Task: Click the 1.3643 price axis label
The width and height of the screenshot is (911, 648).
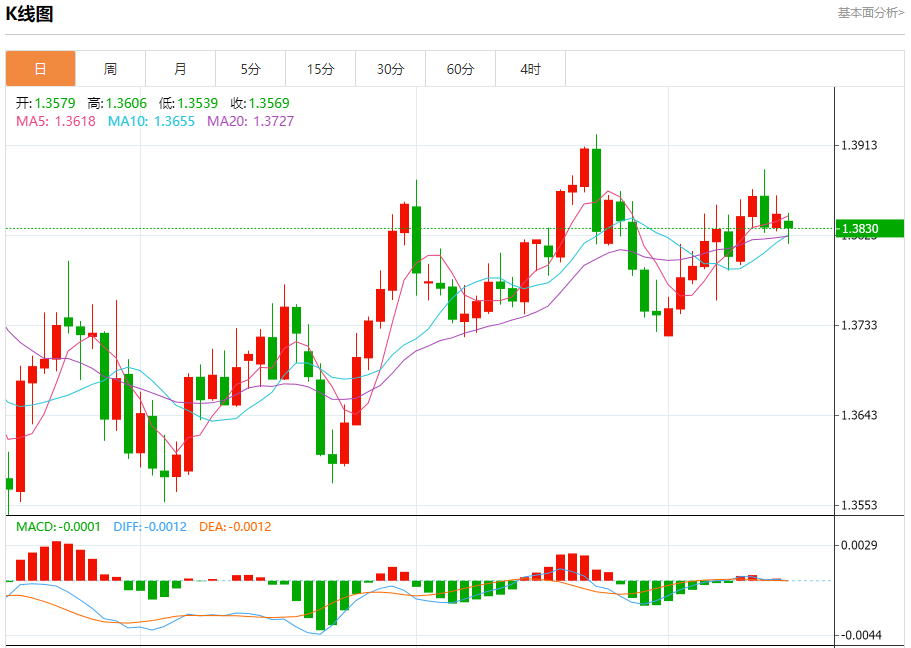Action: click(859, 415)
